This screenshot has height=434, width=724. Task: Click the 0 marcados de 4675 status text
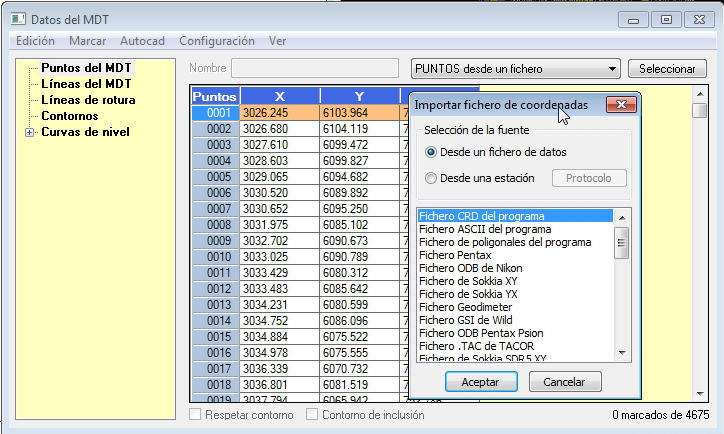[x=661, y=415]
